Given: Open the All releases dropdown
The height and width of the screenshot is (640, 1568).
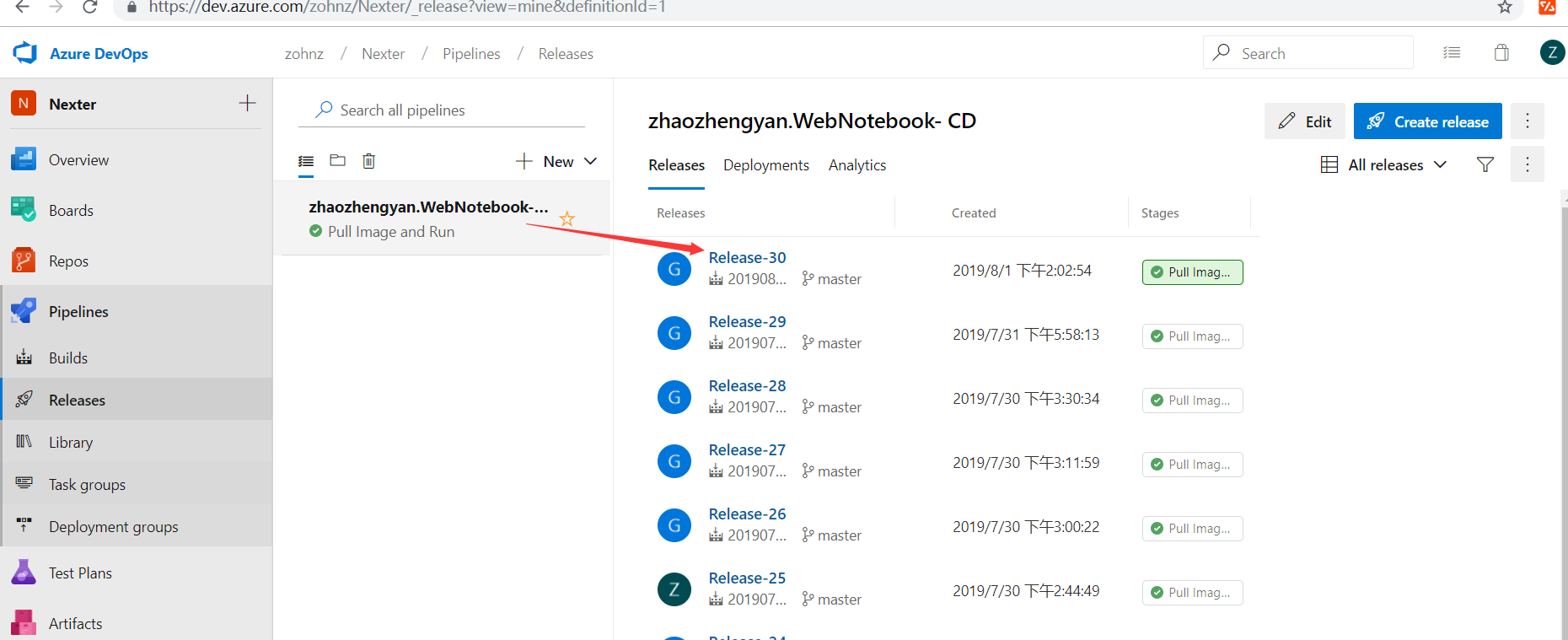Looking at the screenshot, I should pos(1384,165).
